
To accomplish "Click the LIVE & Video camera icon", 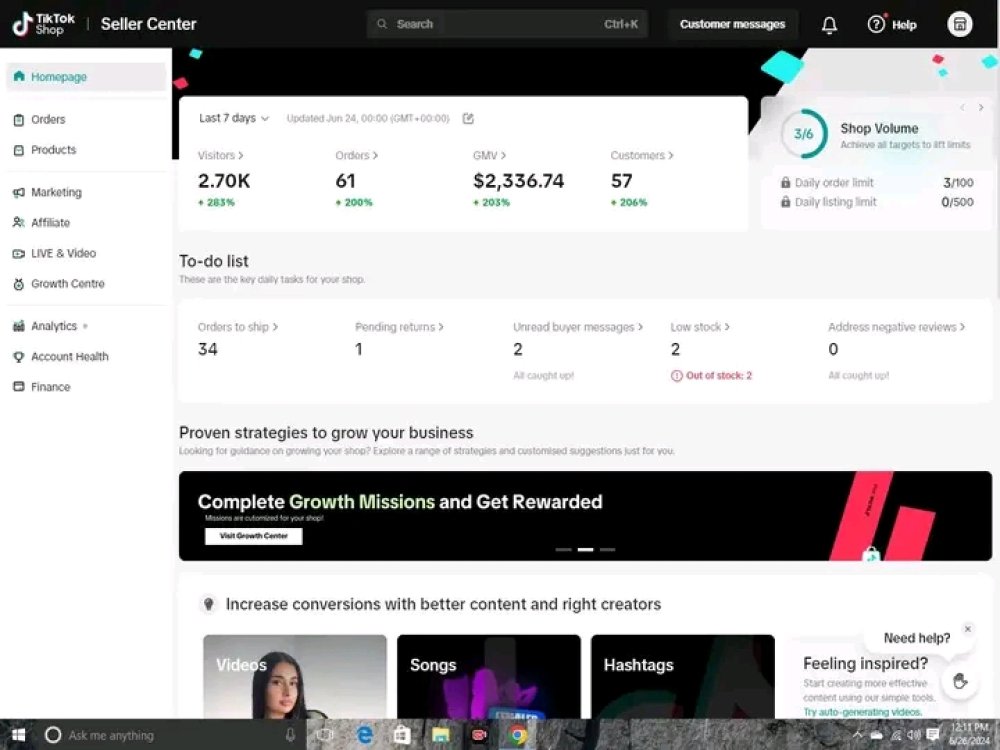I will 18,254.
